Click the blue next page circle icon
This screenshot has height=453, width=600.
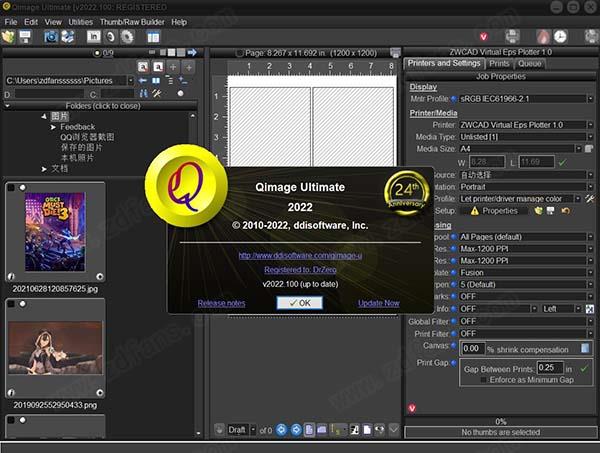point(296,430)
